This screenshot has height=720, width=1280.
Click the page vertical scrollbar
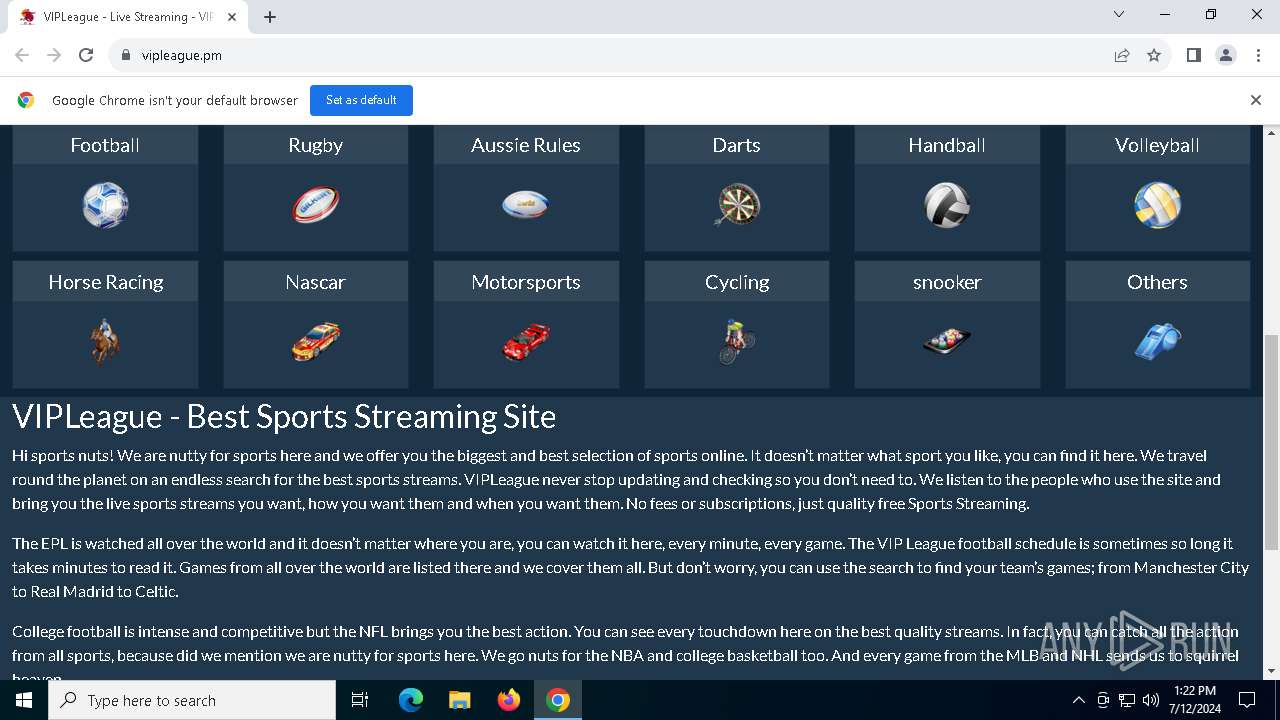pyautogui.click(x=1272, y=441)
